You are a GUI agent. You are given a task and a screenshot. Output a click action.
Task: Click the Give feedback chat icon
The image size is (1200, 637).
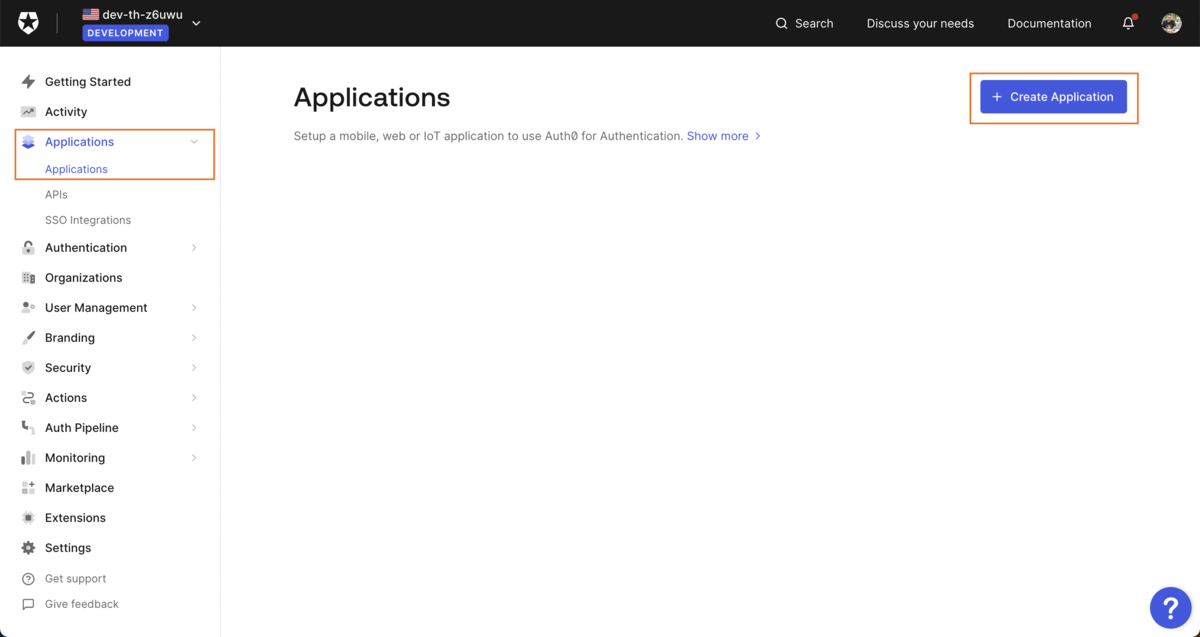point(28,604)
